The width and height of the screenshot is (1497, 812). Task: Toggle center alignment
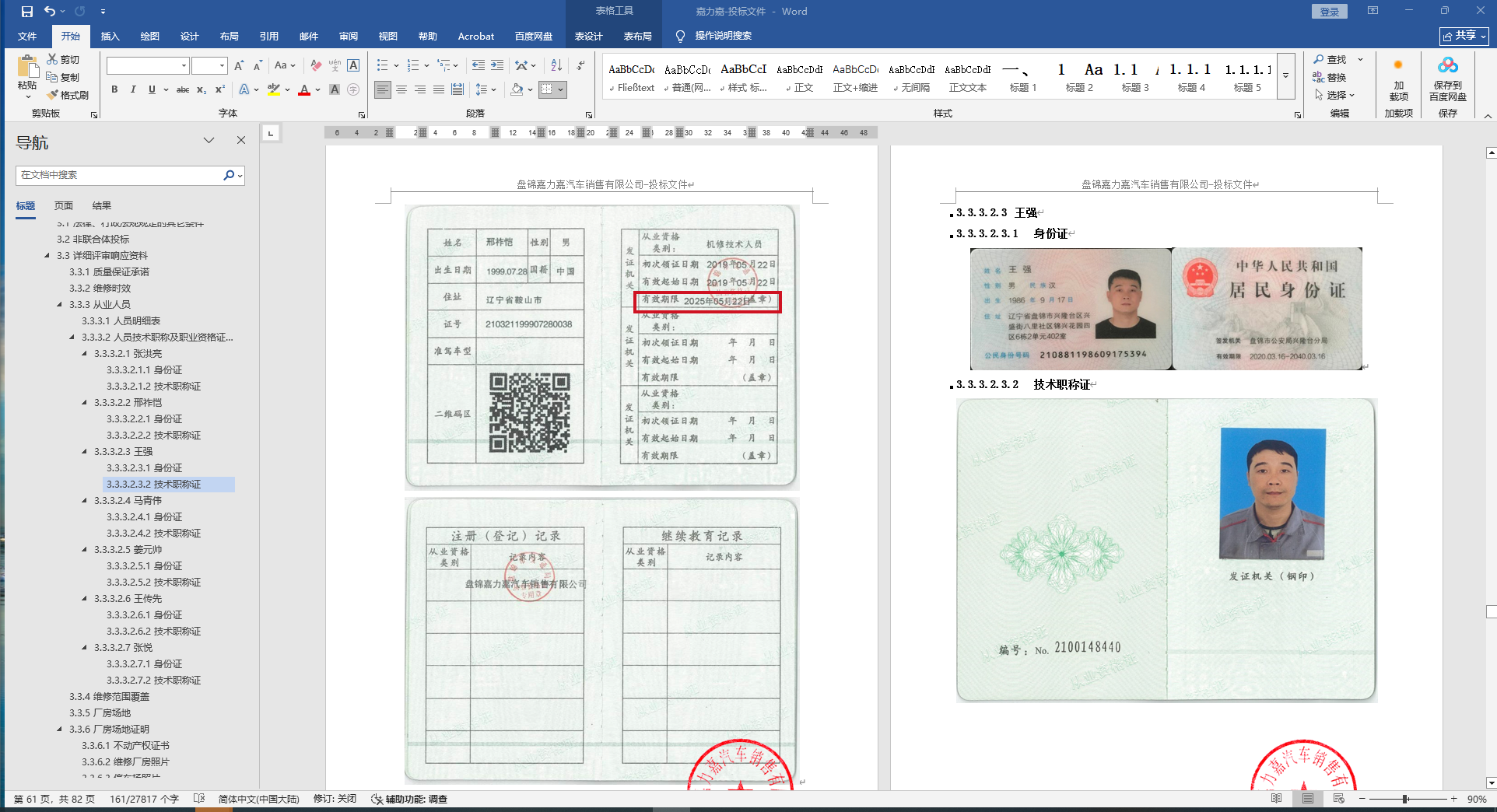coord(401,89)
